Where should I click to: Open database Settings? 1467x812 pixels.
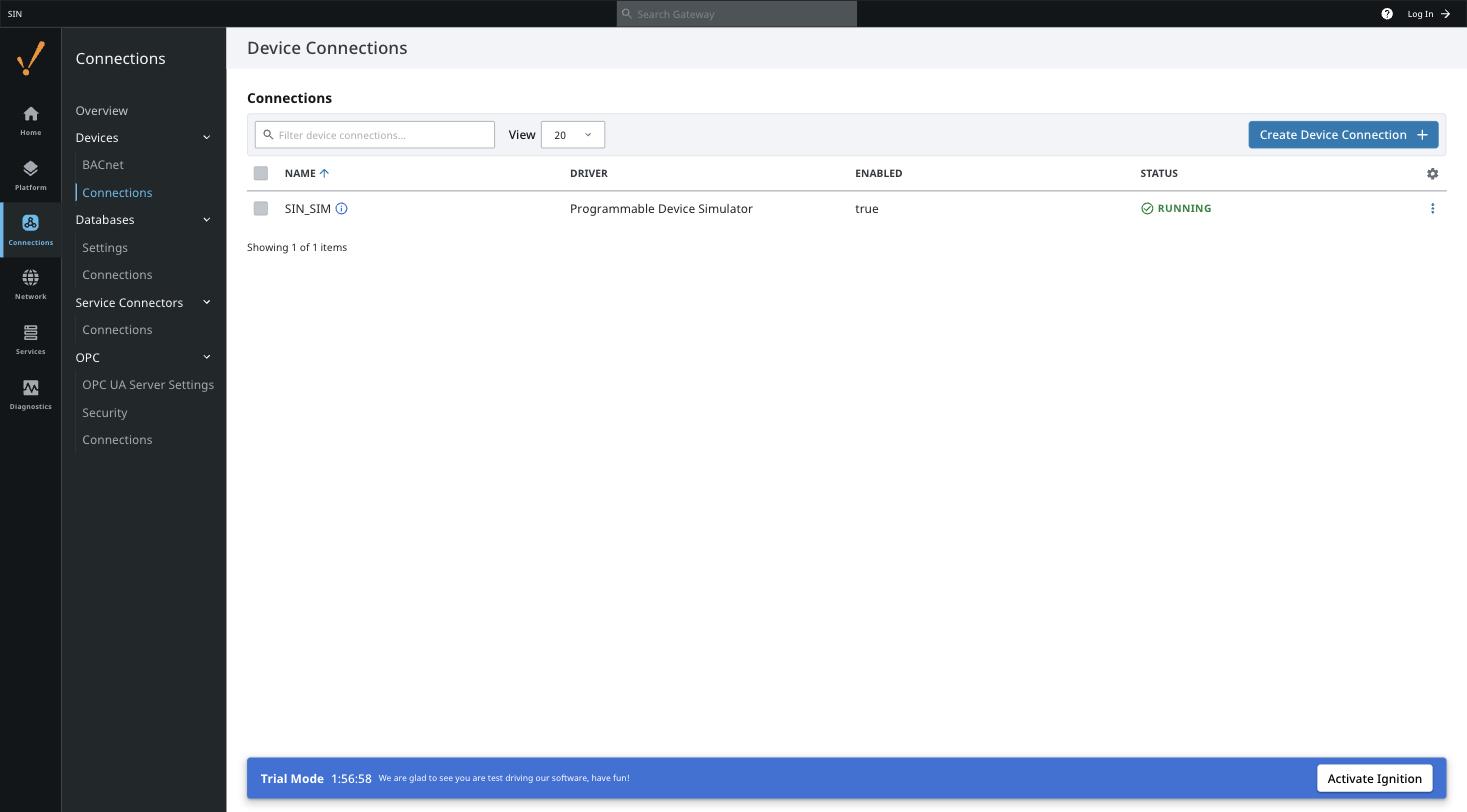click(105, 248)
